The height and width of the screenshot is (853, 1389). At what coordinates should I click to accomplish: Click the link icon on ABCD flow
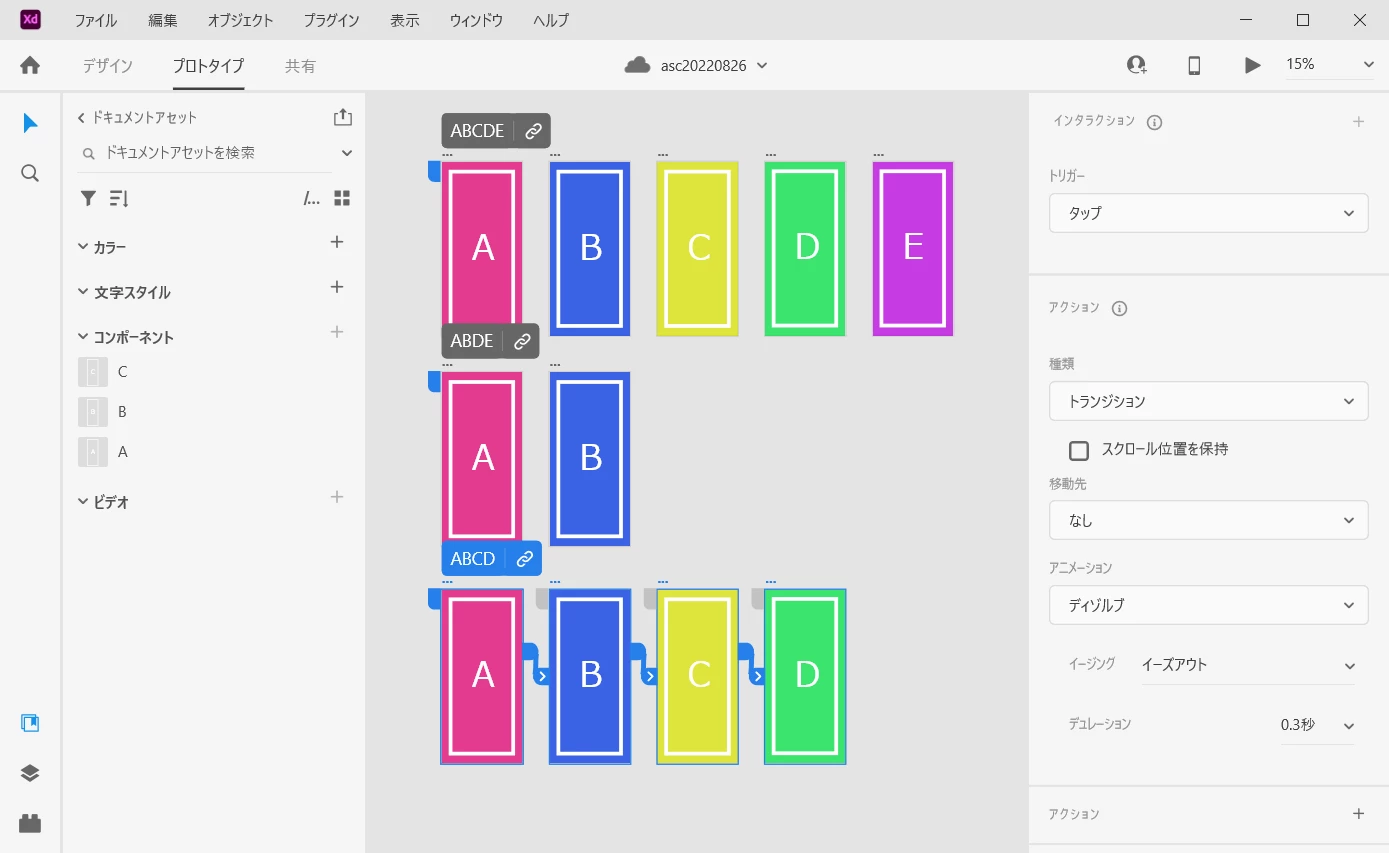point(524,559)
